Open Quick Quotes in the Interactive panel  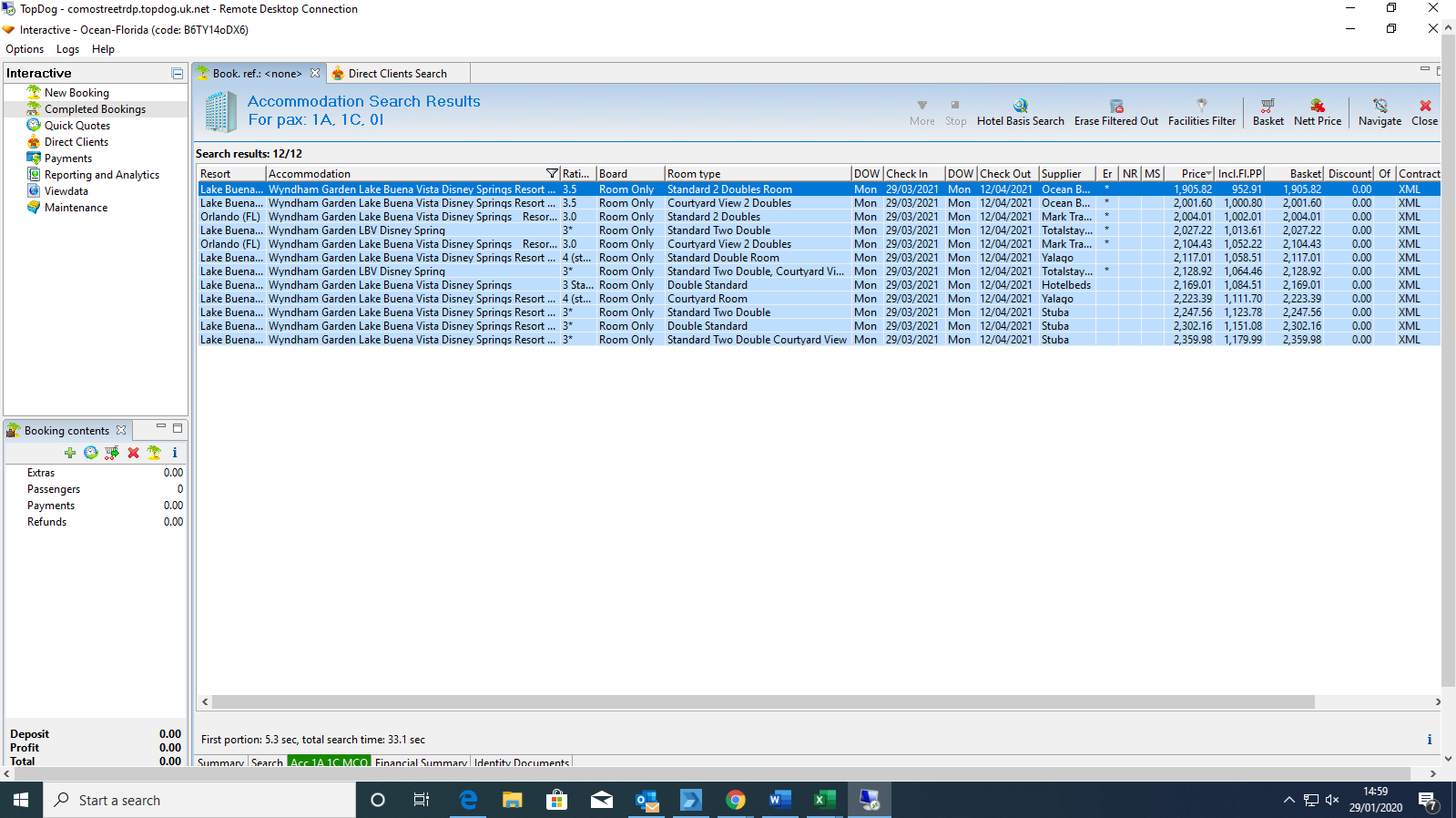pyautogui.click(x=77, y=126)
